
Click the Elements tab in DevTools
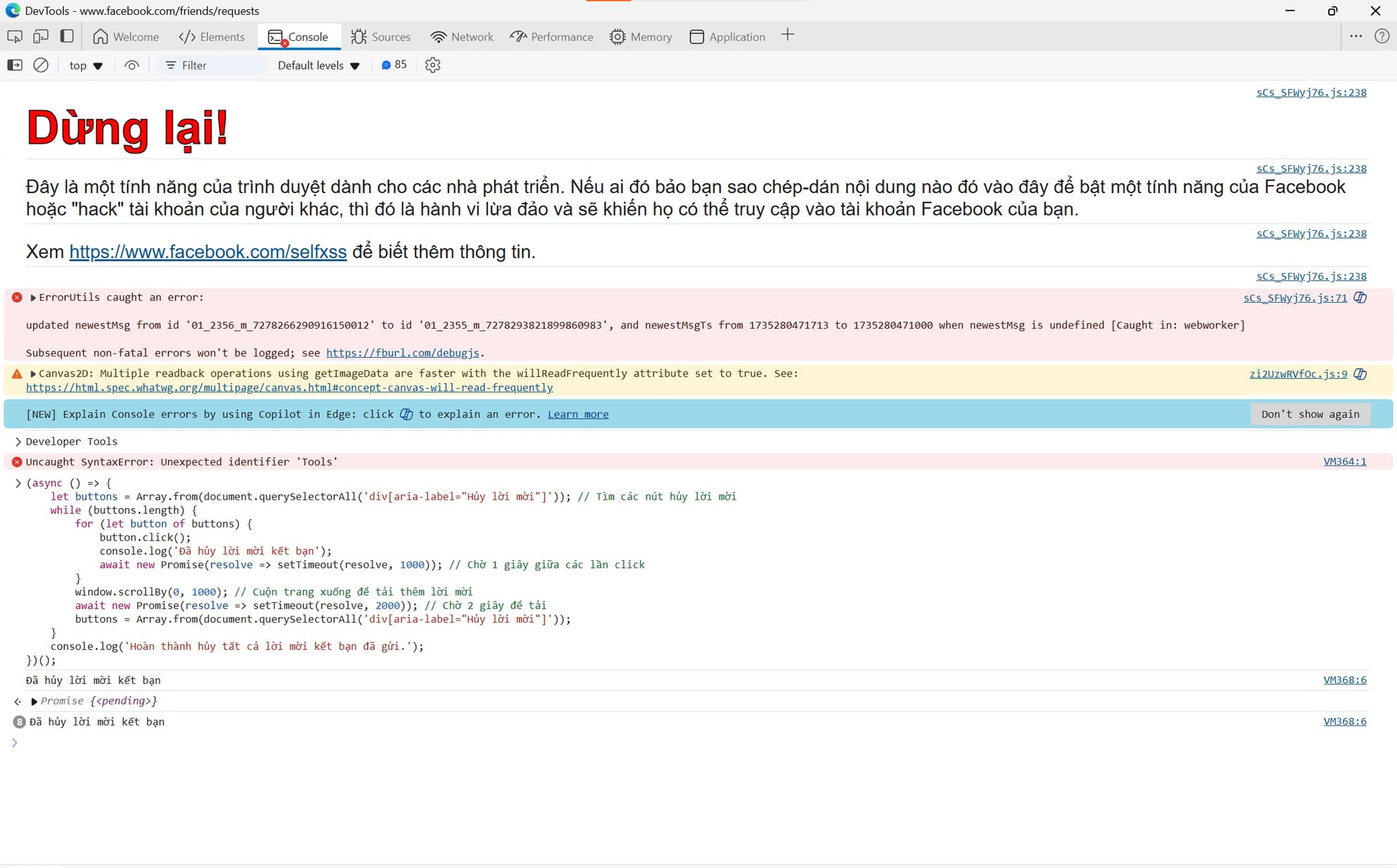(x=210, y=37)
